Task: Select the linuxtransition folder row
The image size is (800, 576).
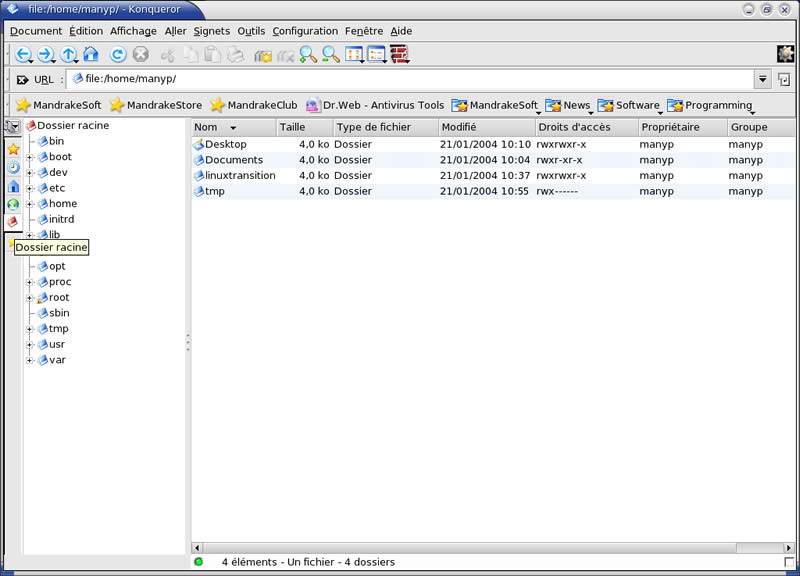Action: [x=493, y=176]
